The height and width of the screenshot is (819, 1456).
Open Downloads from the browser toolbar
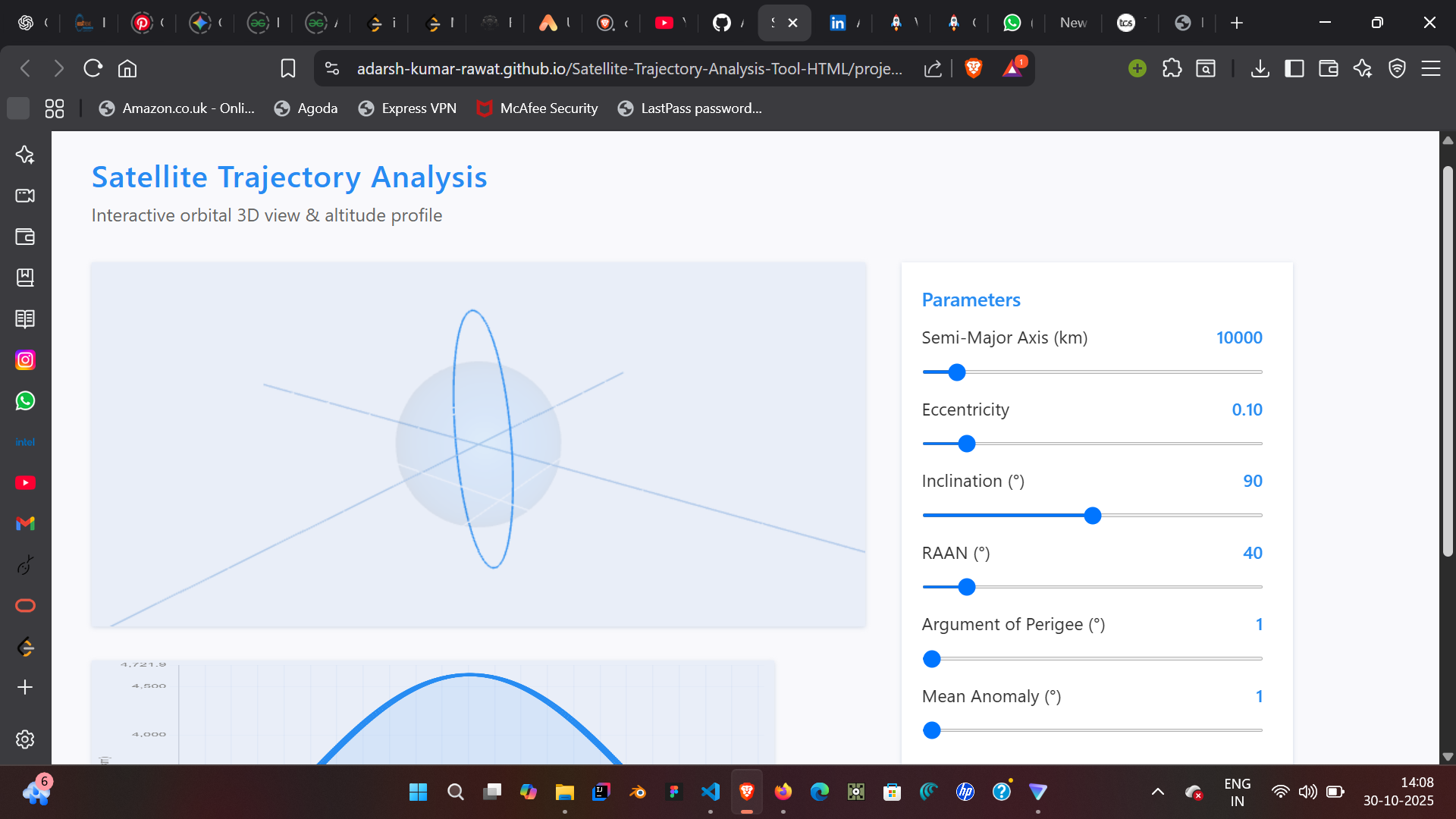(x=1260, y=68)
